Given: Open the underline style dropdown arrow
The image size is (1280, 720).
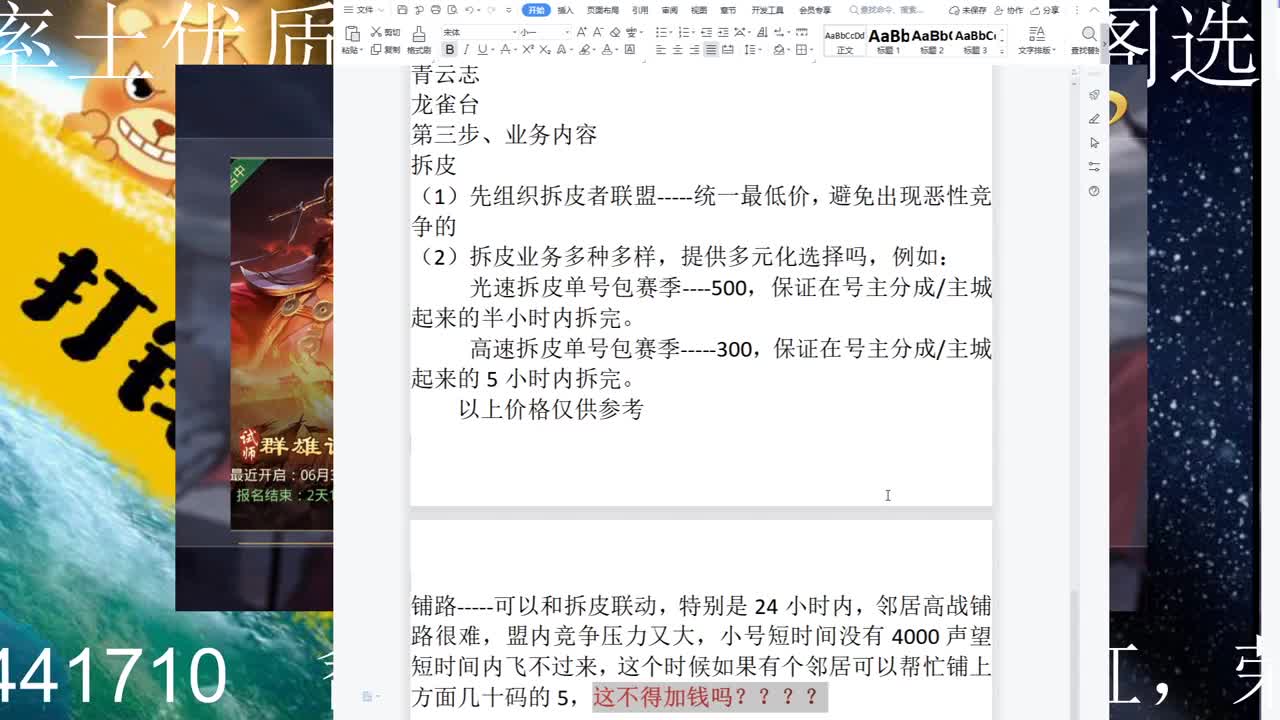Looking at the screenshot, I should [x=493, y=49].
